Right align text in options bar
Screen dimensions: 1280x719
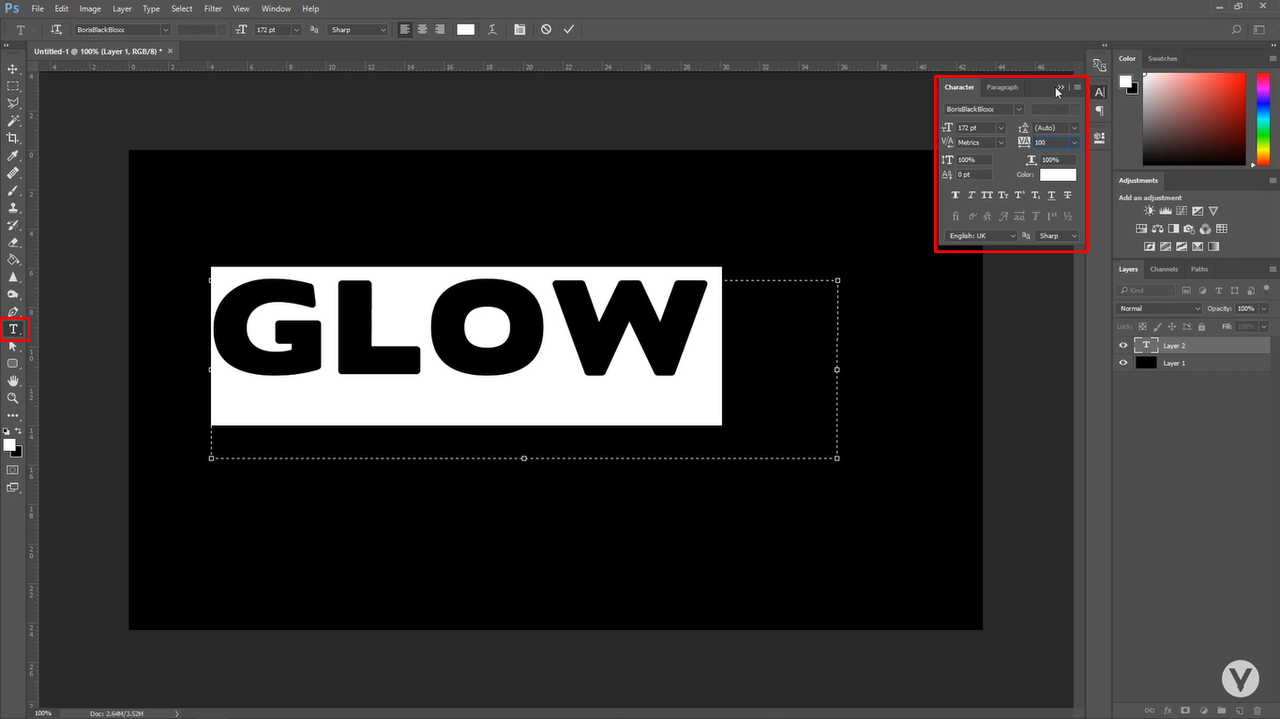click(439, 30)
